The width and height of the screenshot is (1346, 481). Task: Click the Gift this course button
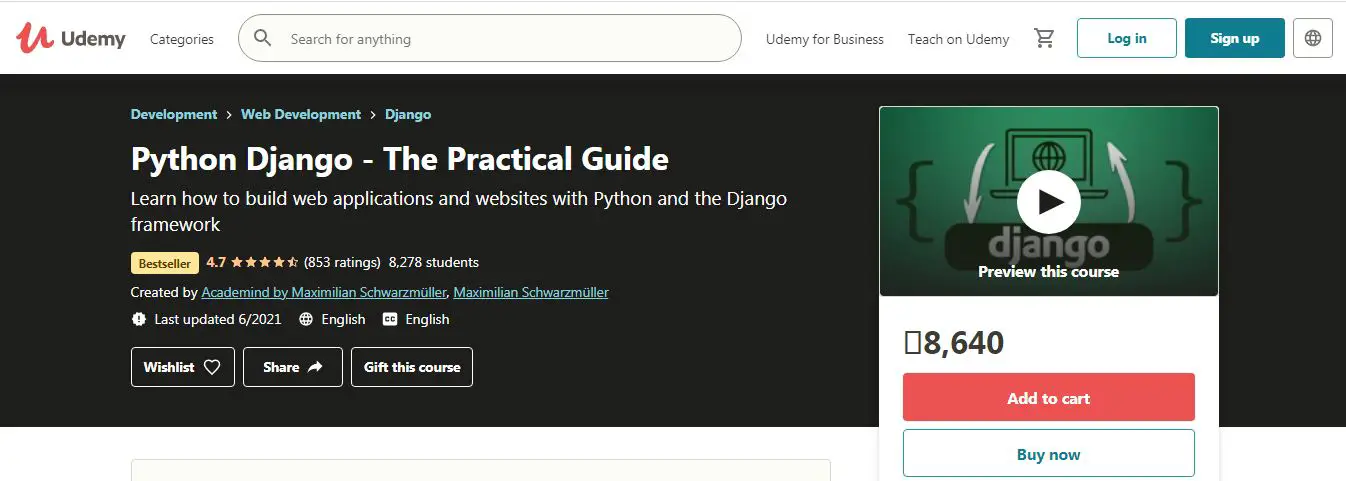tap(412, 367)
